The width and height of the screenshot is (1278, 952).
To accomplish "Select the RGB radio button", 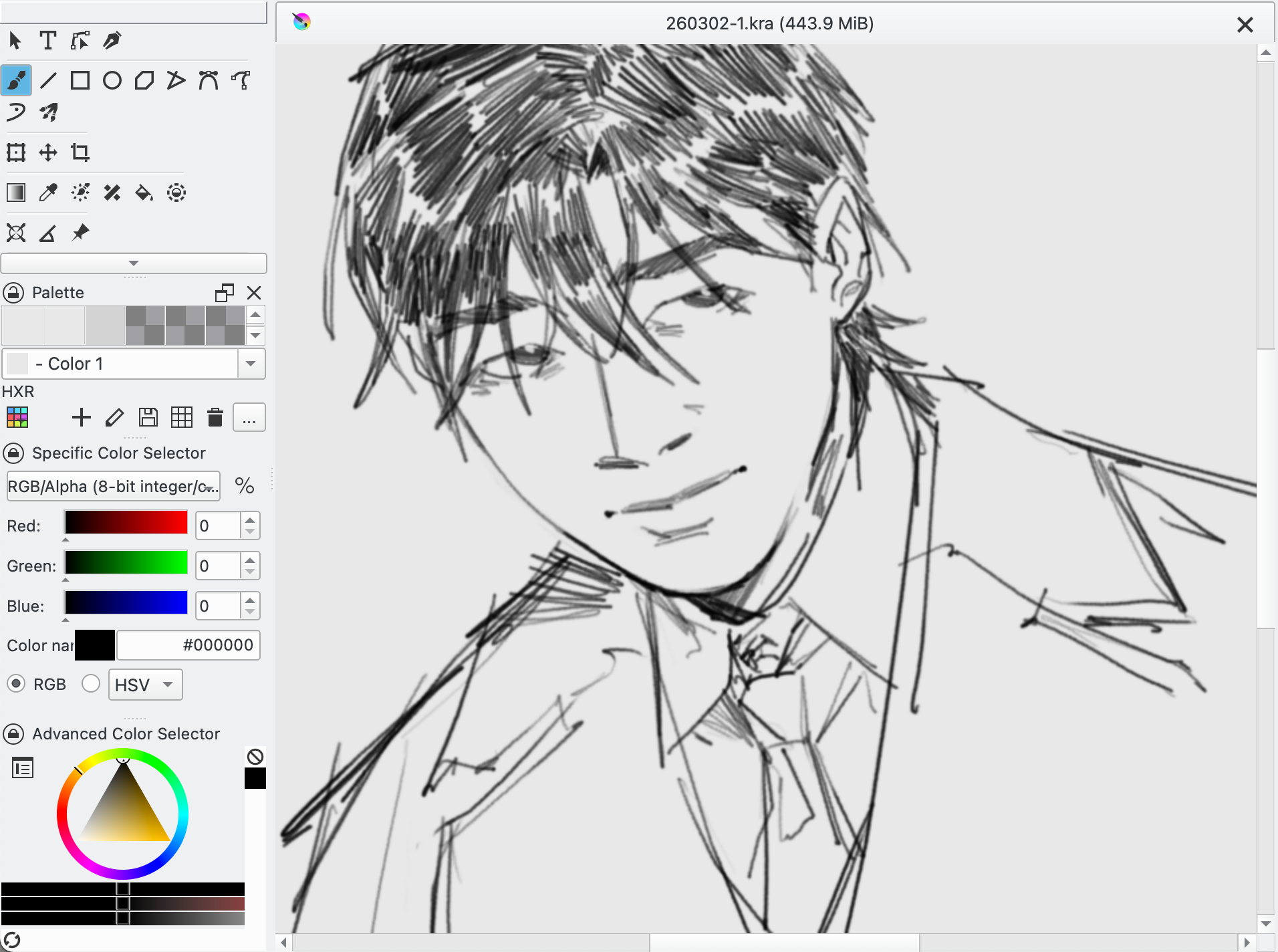I will coord(16,684).
